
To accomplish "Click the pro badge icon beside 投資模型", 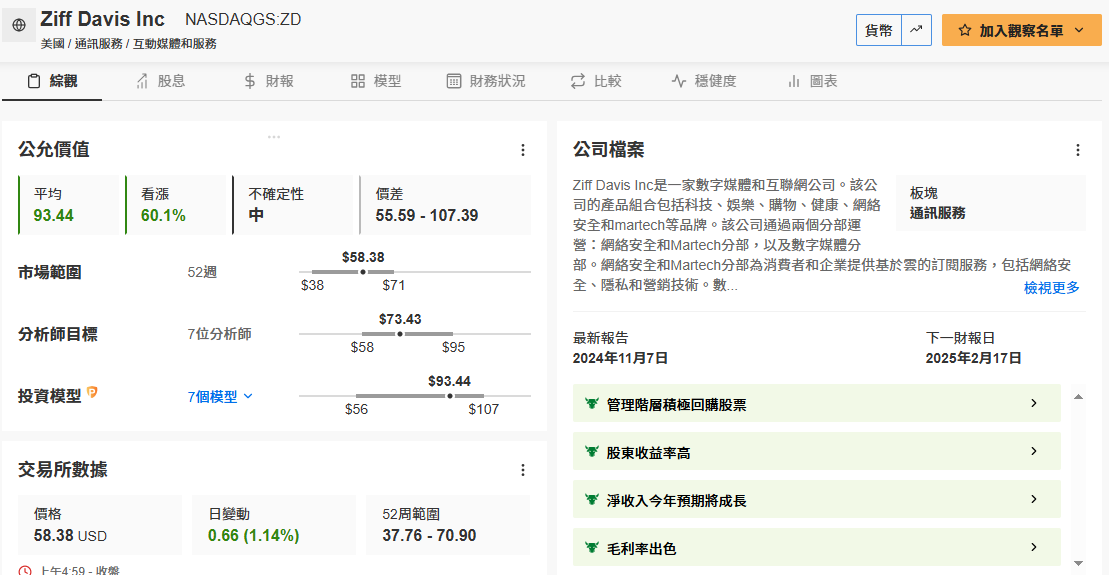I will 92,393.
